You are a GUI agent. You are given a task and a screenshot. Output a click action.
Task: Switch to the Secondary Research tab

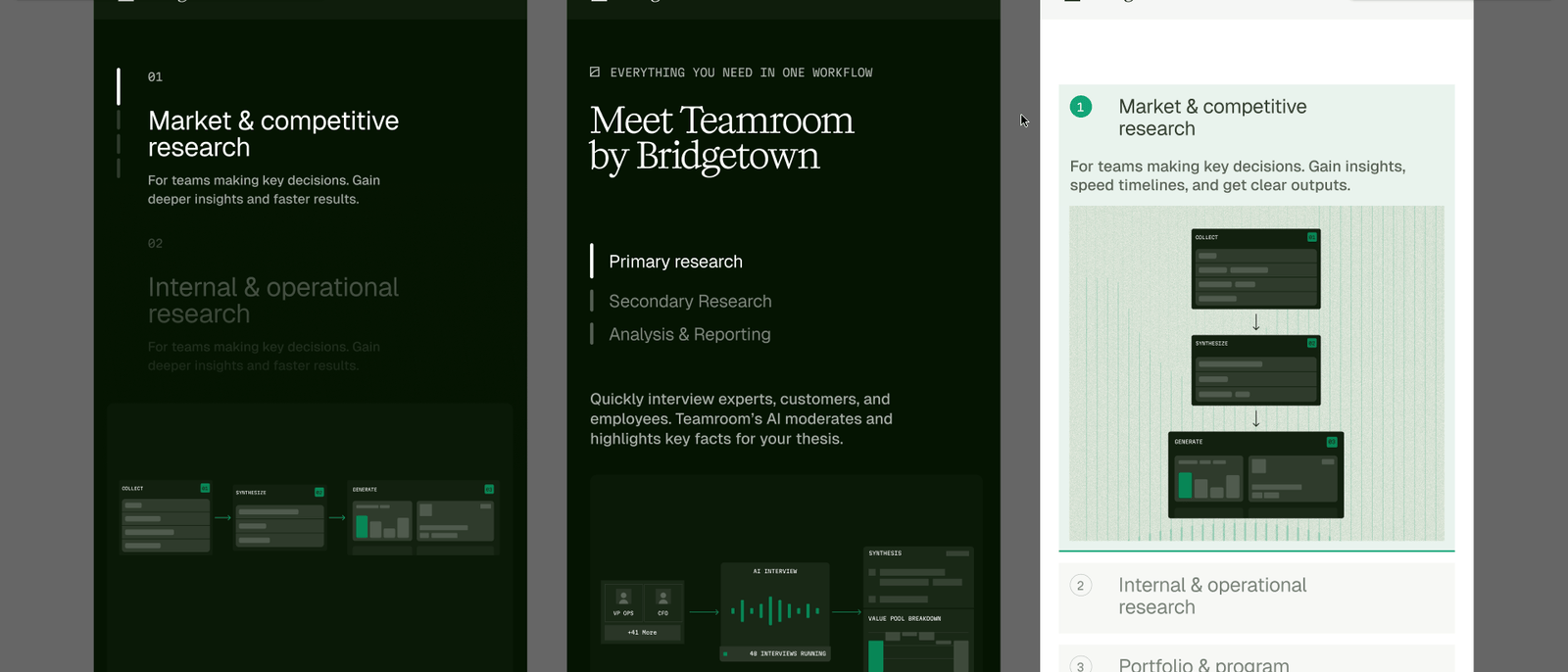pyautogui.click(x=690, y=302)
